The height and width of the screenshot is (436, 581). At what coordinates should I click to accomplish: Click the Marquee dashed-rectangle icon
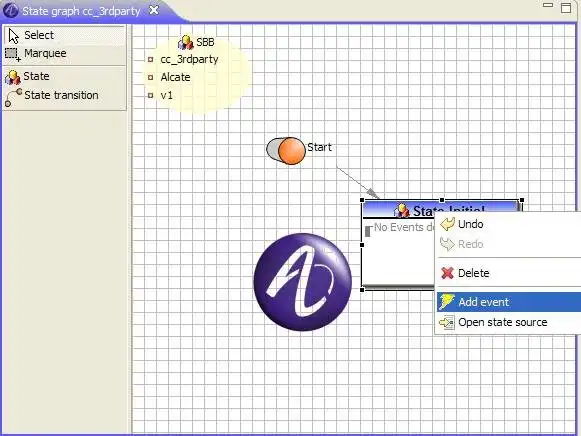[x=13, y=55]
